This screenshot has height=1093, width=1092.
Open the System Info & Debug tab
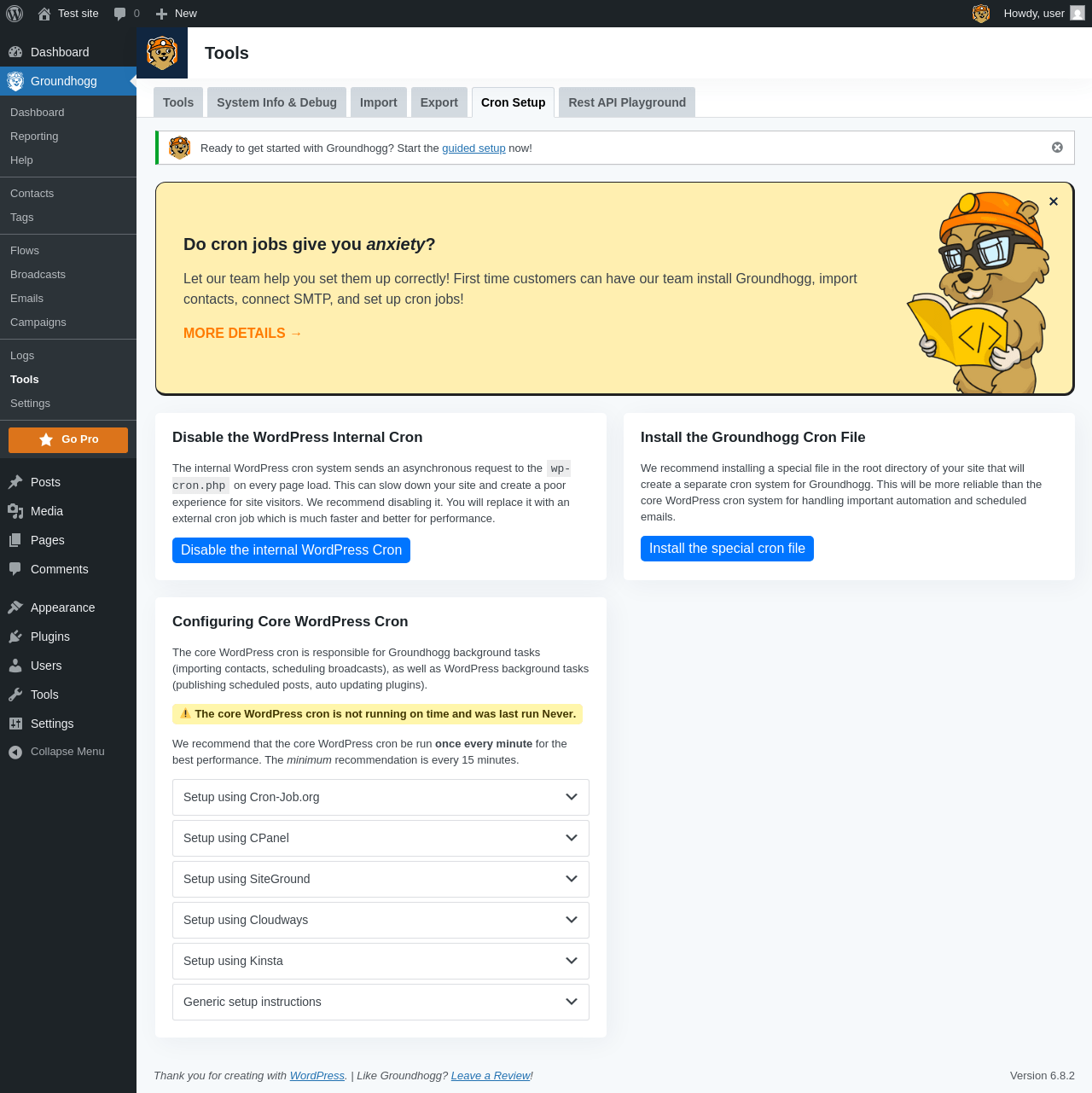[276, 102]
